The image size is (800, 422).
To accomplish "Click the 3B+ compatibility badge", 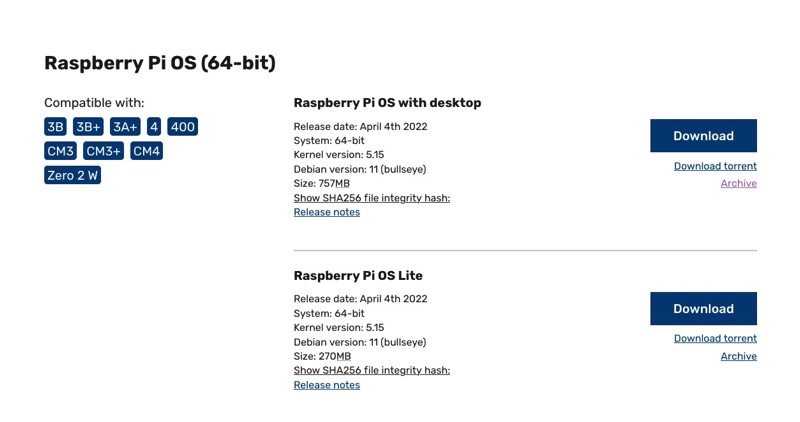I will [x=88, y=127].
